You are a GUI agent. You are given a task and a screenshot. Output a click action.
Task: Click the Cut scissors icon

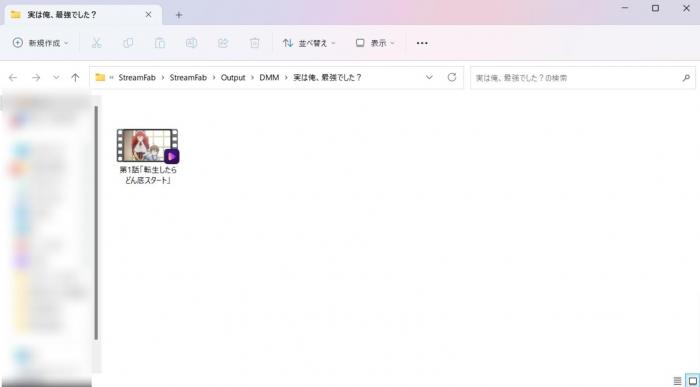pyautogui.click(x=96, y=43)
